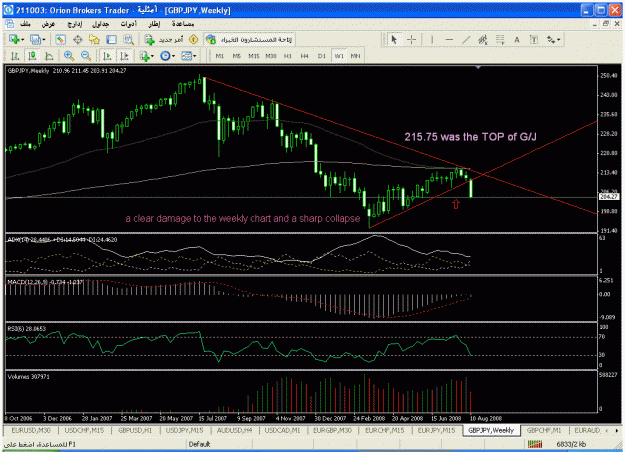Open the Help menu (مساعدة)
Image resolution: width=625 pixels, height=452 pixels.
click(183, 24)
